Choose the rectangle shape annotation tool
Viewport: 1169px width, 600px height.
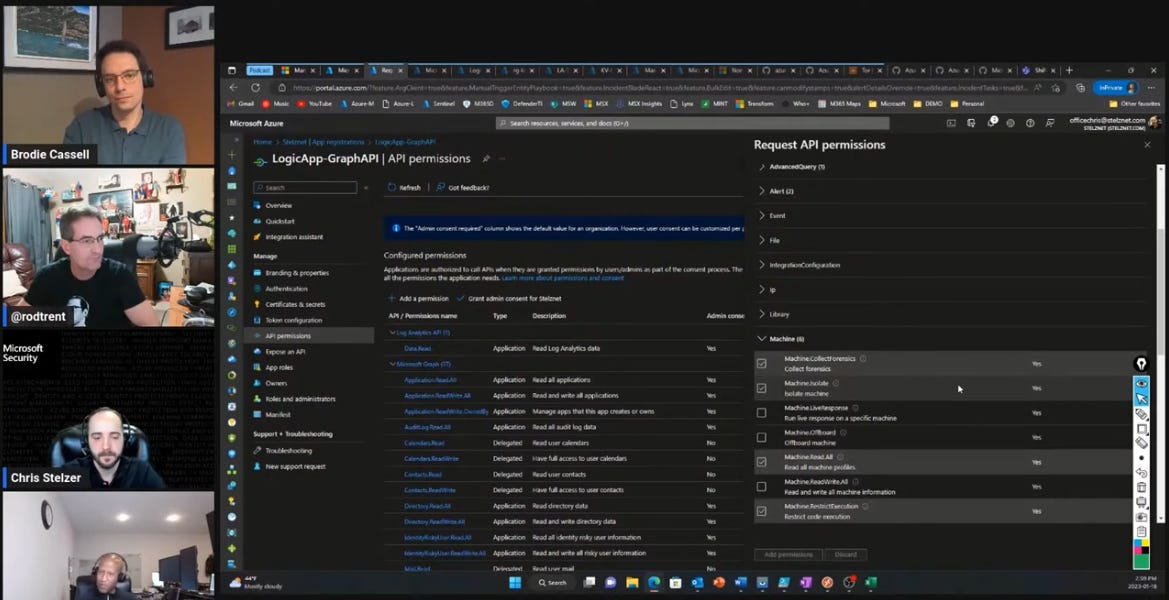tap(1141, 429)
